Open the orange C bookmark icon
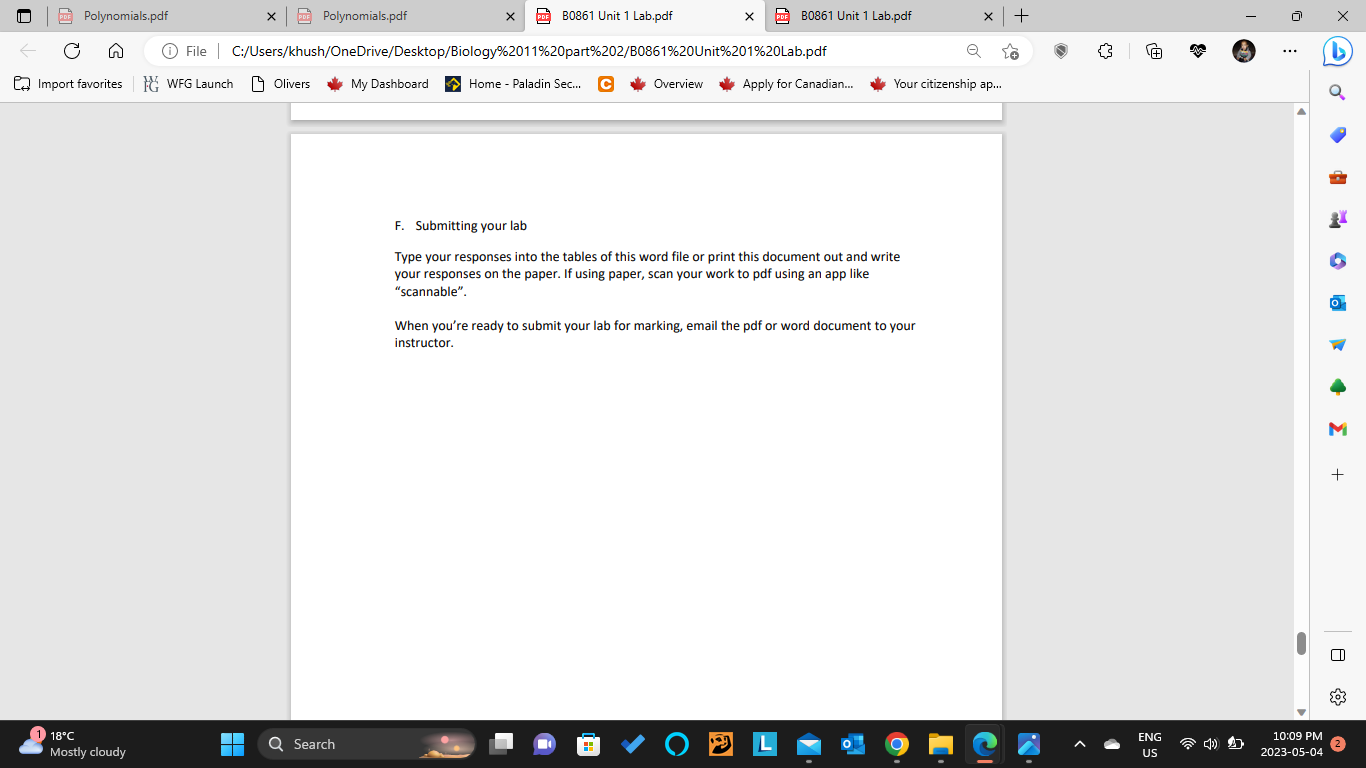Screen dimensions: 1366x768 tap(605, 84)
